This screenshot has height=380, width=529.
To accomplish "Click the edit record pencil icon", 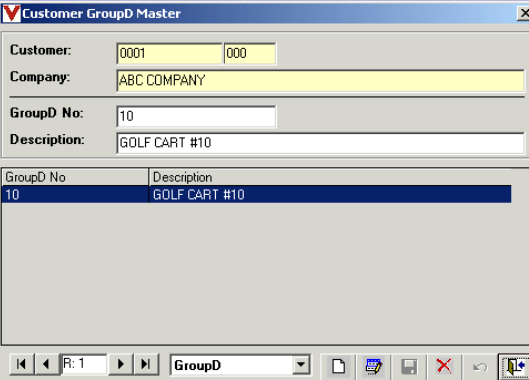I will pos(373,366).
